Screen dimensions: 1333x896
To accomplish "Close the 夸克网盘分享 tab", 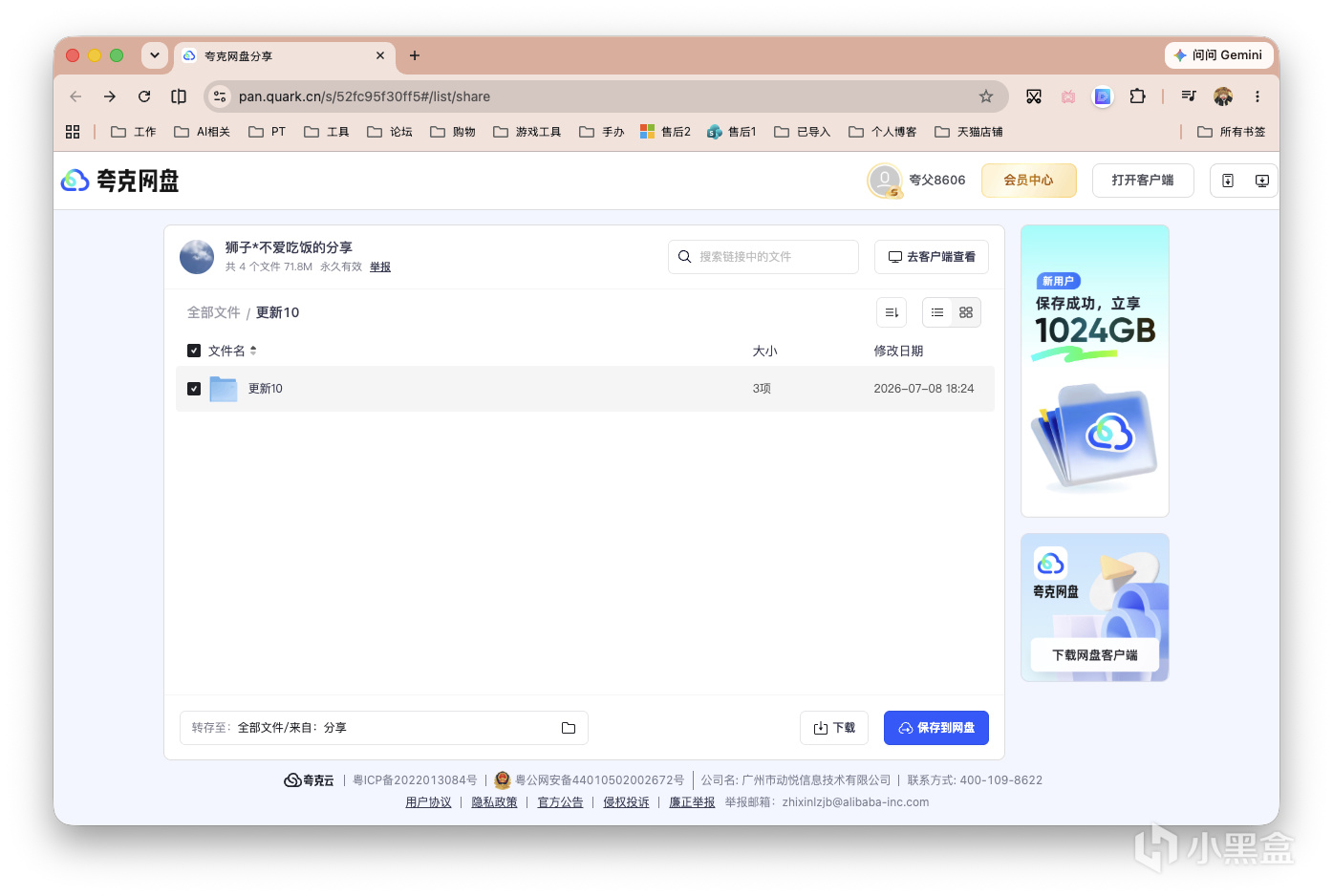I will click(x=380, y=55).
